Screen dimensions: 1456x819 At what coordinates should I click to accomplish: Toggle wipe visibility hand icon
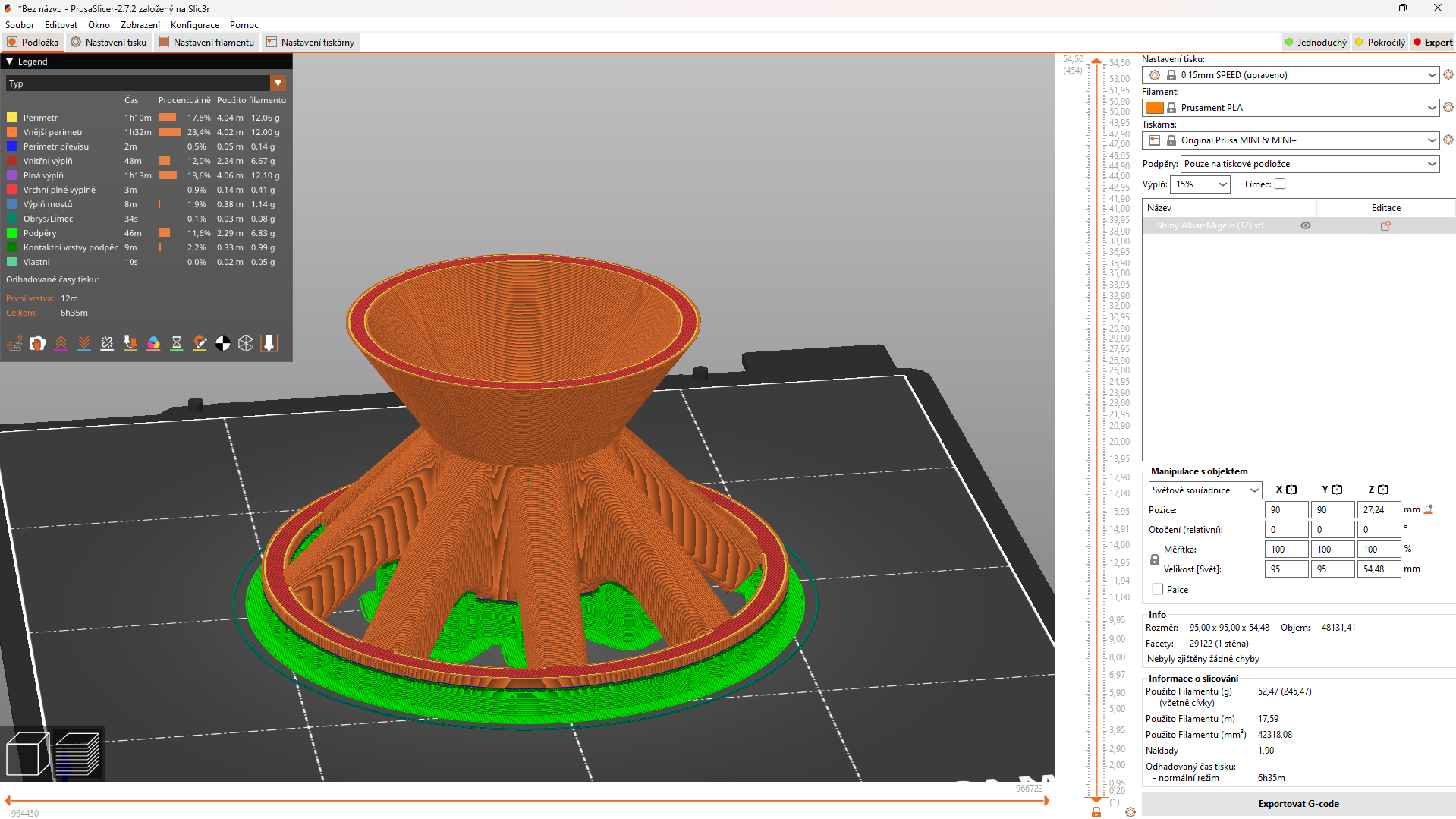point(38,344)
